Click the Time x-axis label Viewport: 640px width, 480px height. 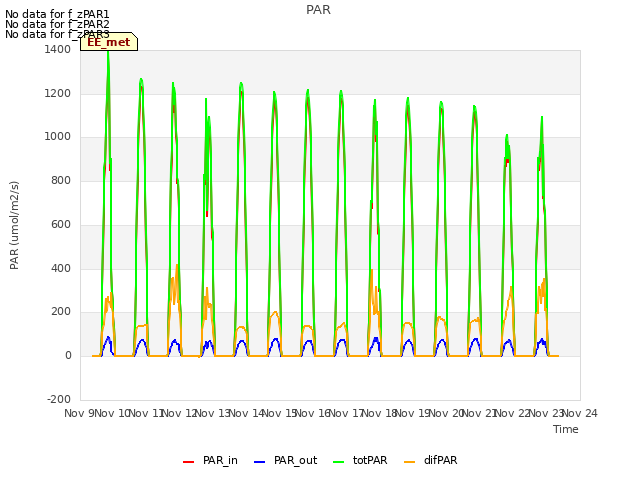click(566, 429)
